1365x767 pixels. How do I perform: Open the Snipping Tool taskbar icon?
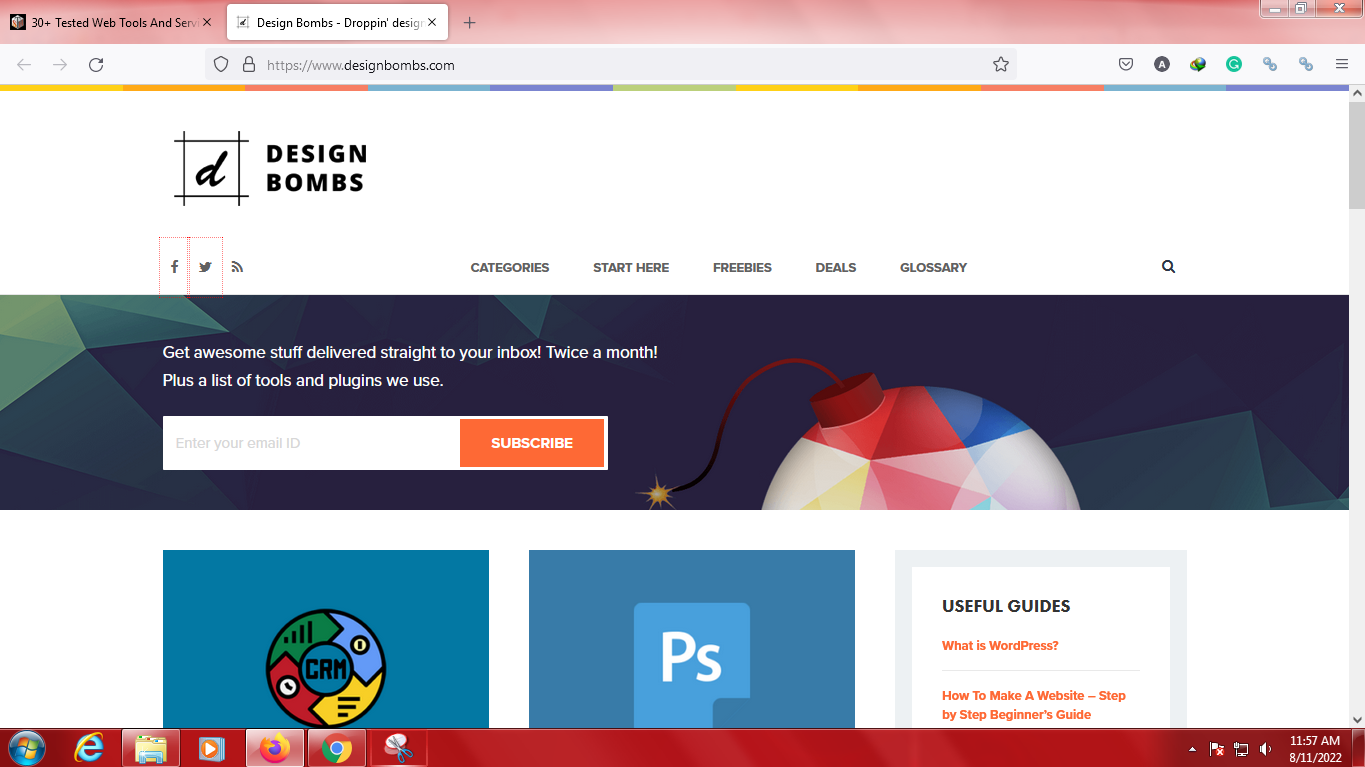pos(399,748)
